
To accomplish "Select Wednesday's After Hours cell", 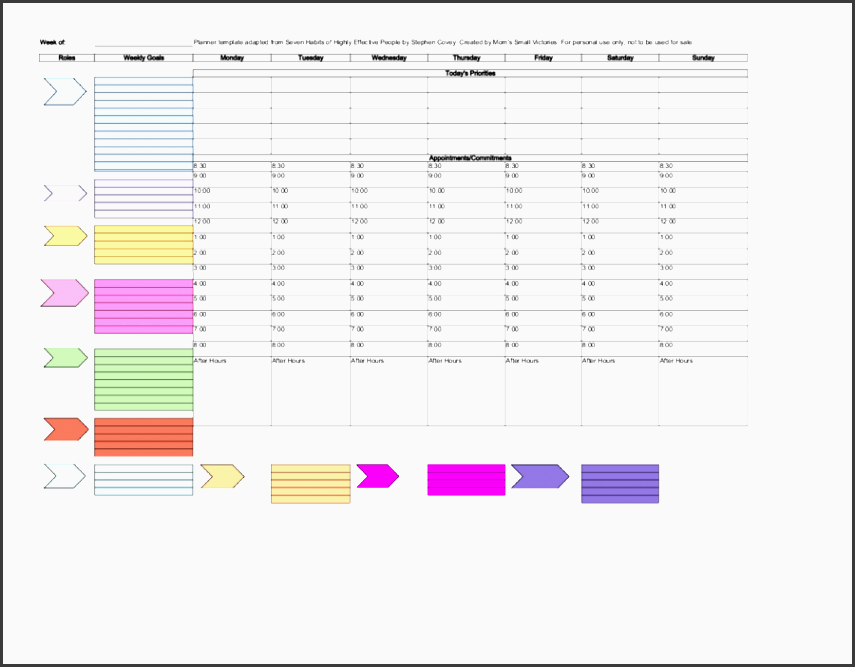I will 389,391.
